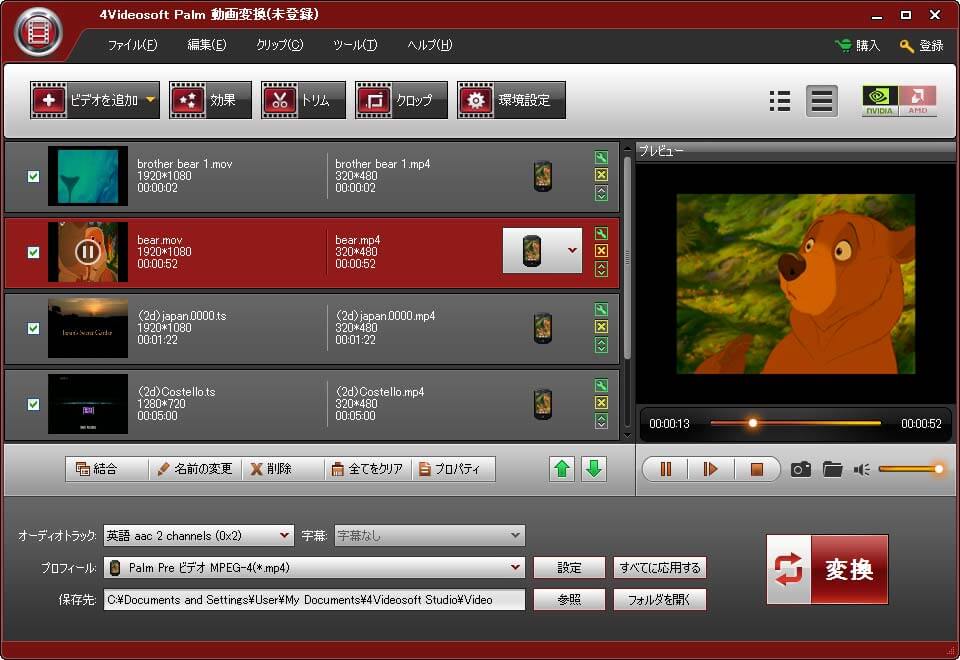
Task: Click Apply to All (すべてに応用する) button
Action: pyautogui.click(x=660, y=568)
